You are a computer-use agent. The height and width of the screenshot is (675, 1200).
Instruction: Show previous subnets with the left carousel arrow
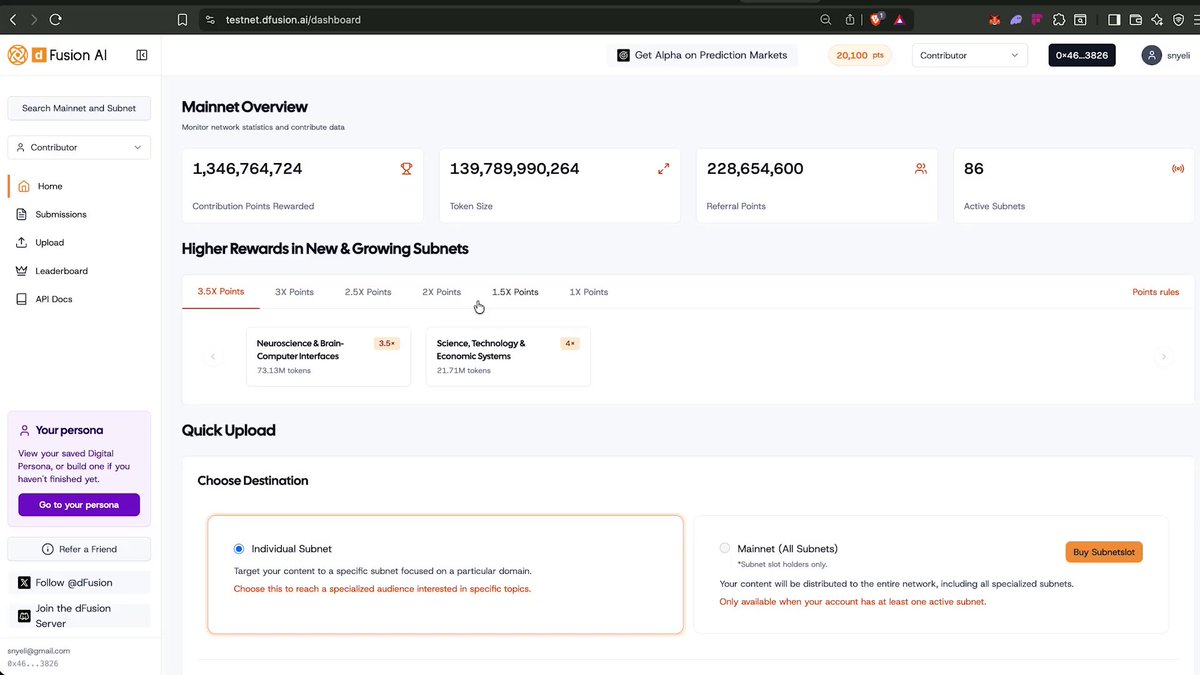(x=212, y=357)
